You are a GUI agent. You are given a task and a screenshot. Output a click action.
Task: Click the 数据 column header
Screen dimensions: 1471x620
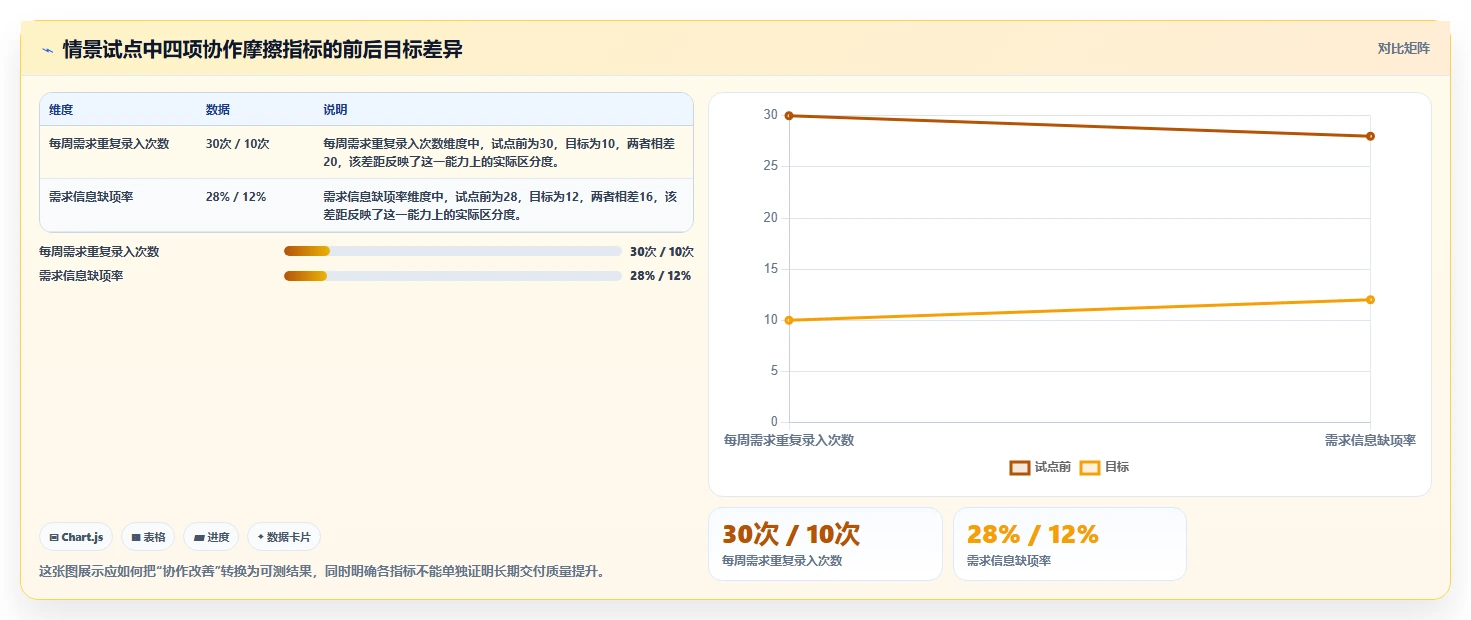[218, 110]
